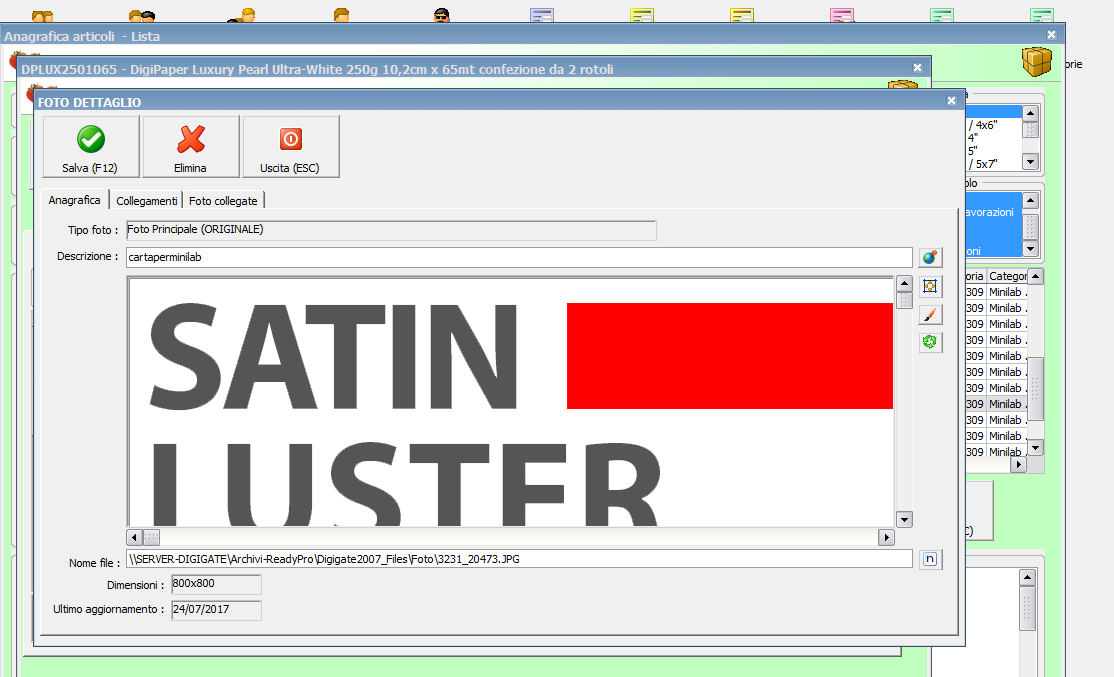Viewport: 1114px width, 677px height.
Task: Click the 'Categor' column header
Action: tap(1007, 276)
